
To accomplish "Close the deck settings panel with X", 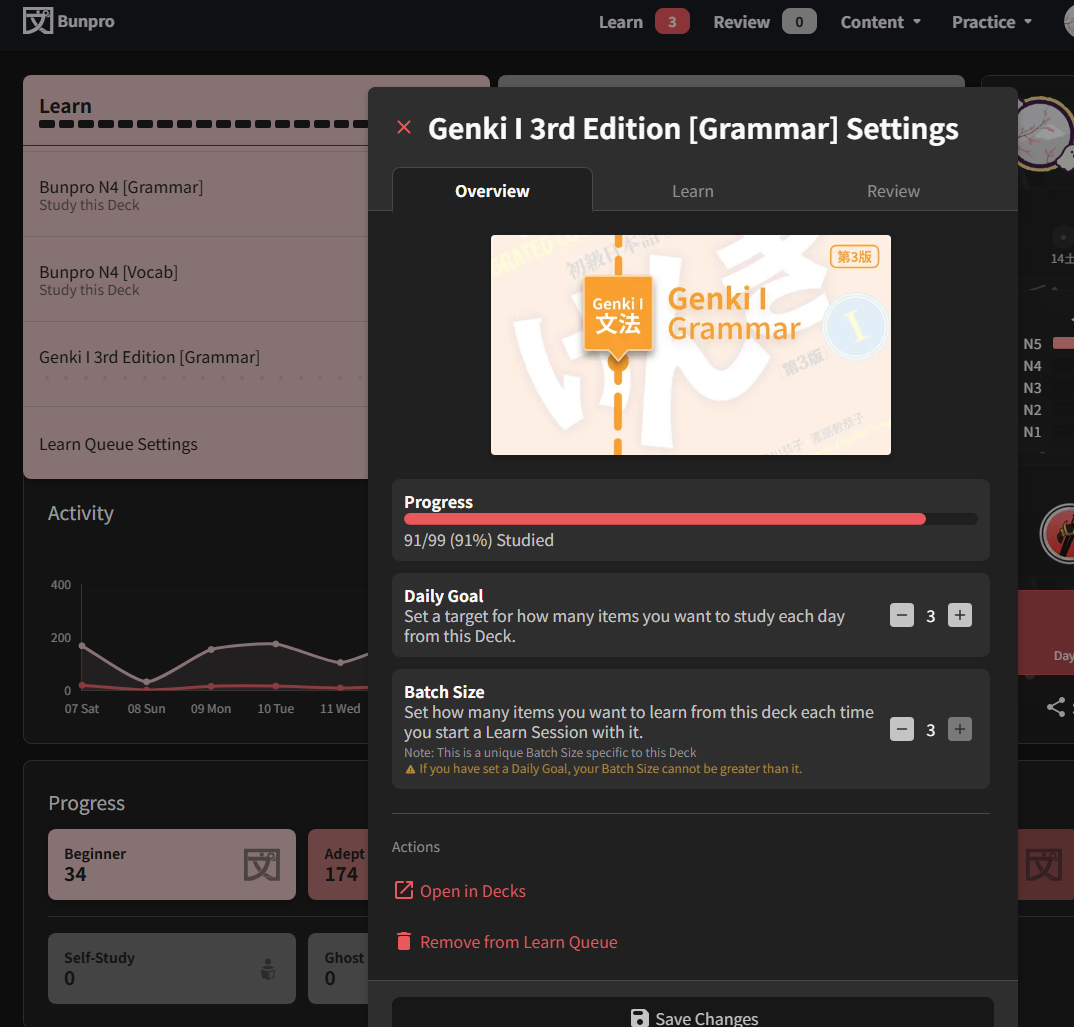I will click(404, 127).
